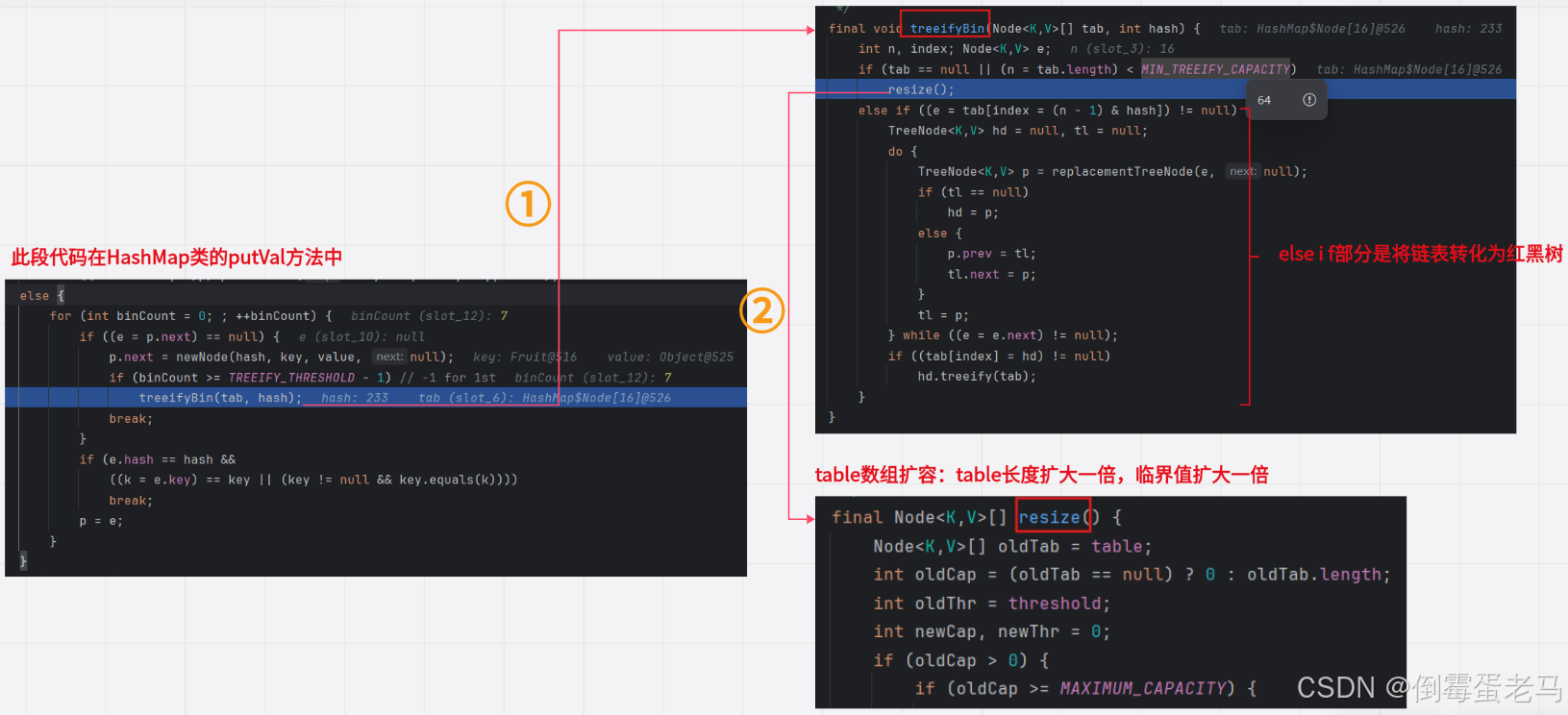Click the Node<K,V>[] oldTab = table; line
1568x715 pixels.
tap(1012, 546)
